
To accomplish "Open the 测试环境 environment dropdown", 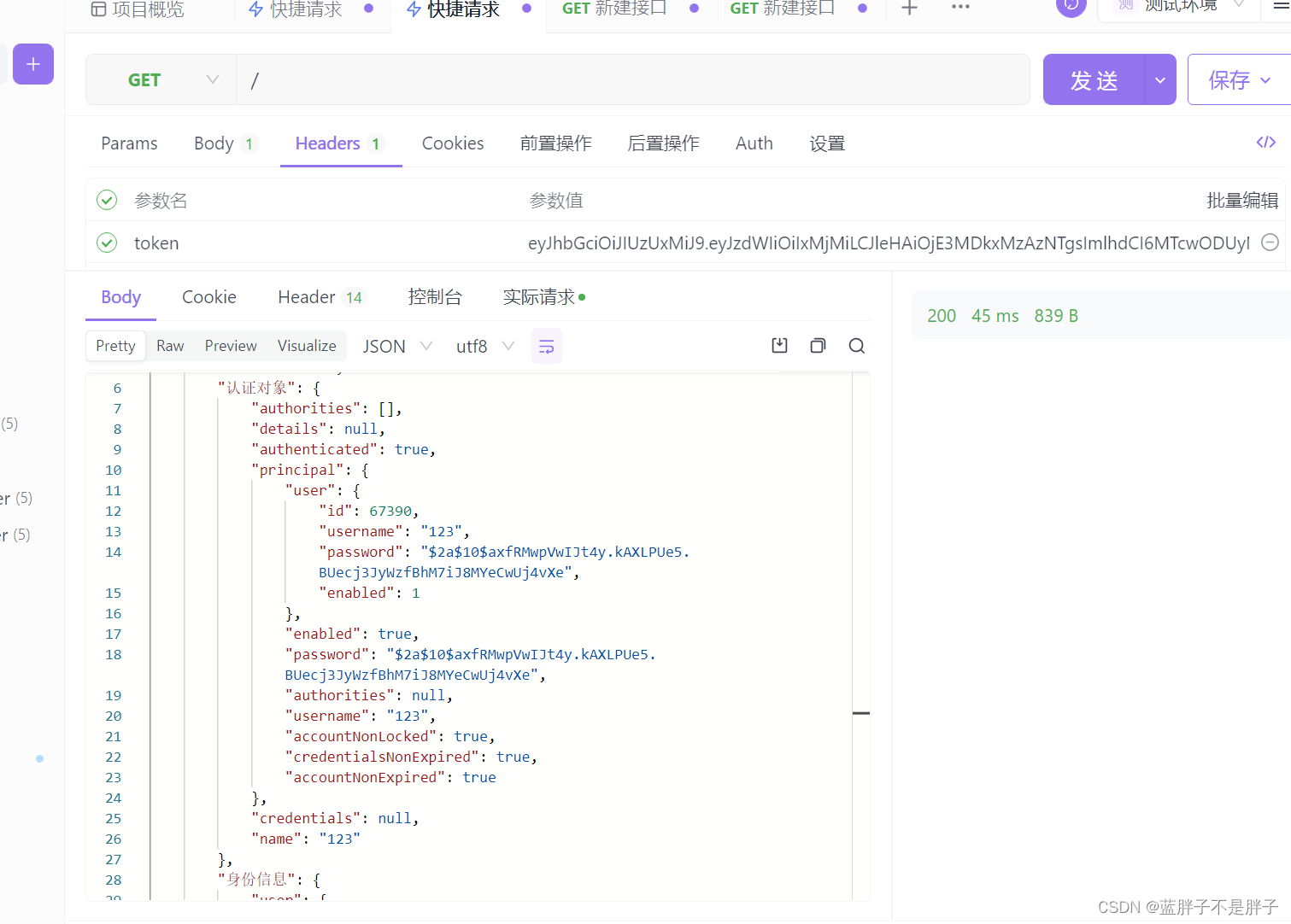I will click(1181, 6).
